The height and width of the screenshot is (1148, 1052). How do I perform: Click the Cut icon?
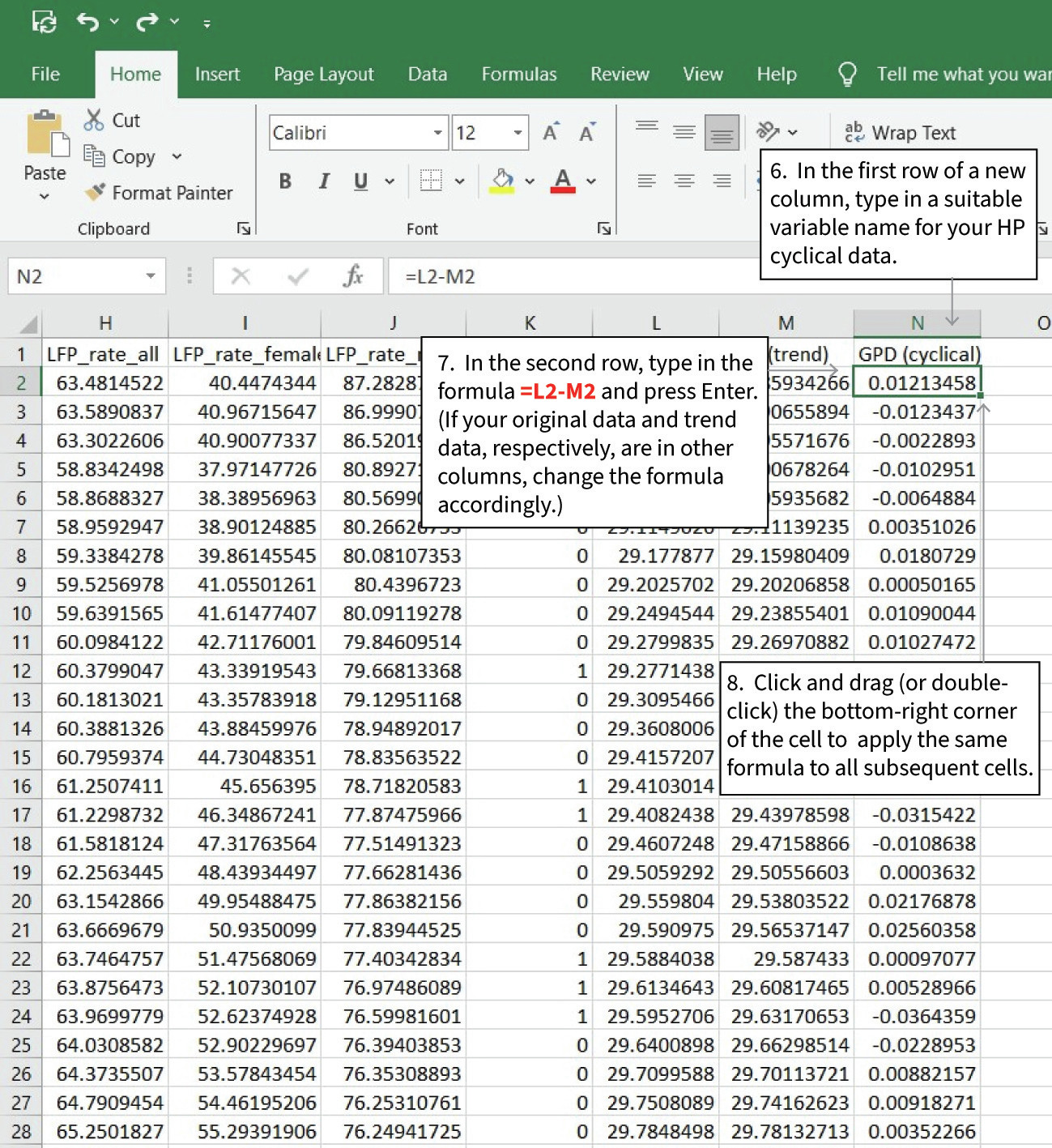(x=94, y=120)
